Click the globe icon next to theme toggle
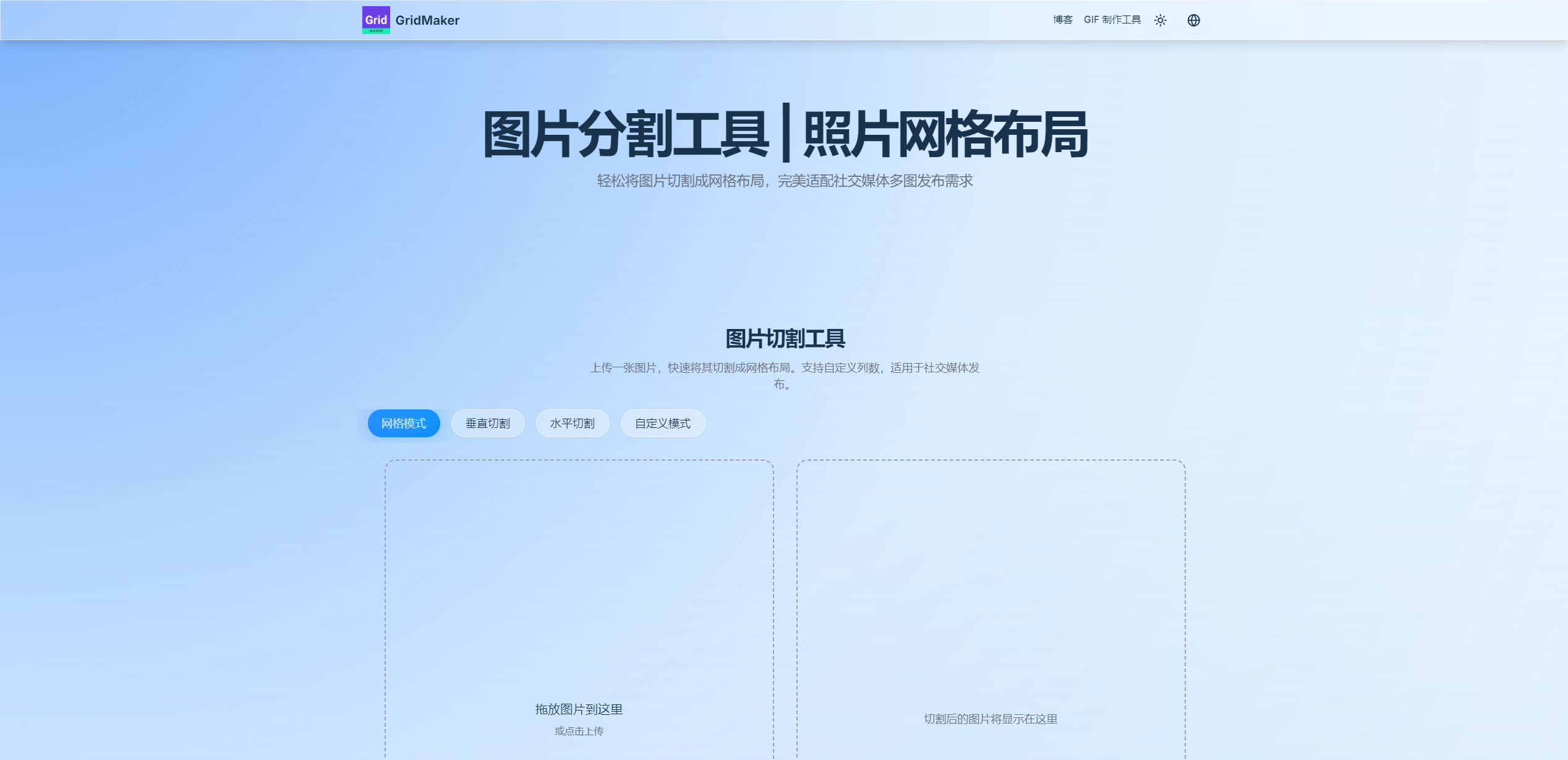Image resolution: width=1568 pixels, height=760 pixels. pyautogui.click(x=1193, y=20)
